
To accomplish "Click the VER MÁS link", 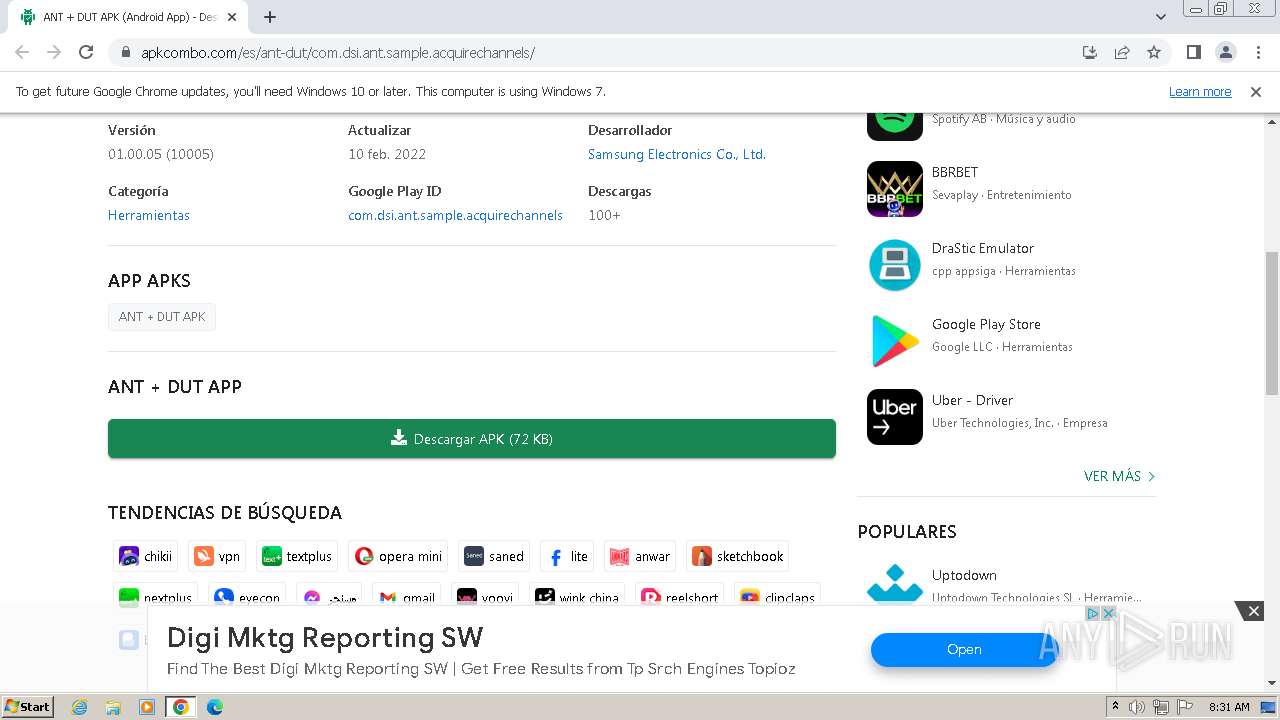I will click(x=1120, y=476).
